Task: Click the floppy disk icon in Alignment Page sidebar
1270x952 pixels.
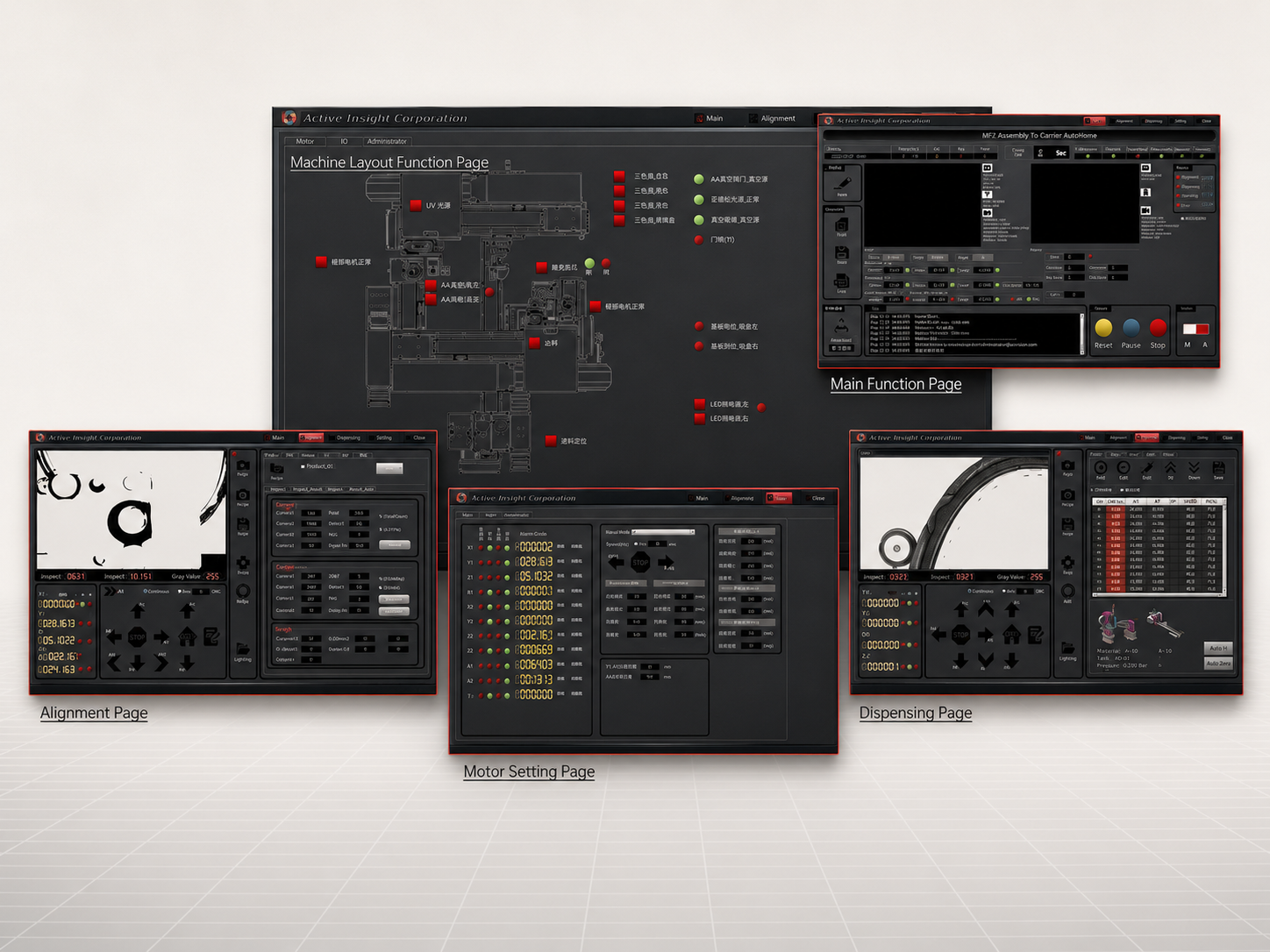Action: click(x=243, y=524)
